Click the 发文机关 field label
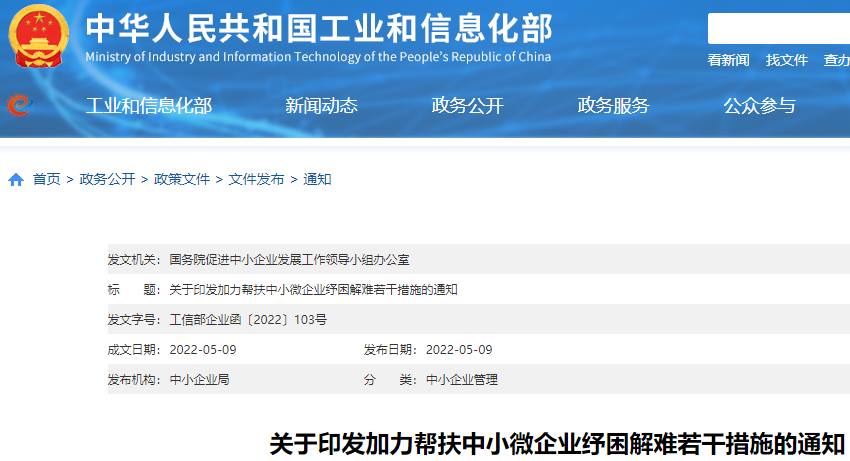Image resolution: width=850 pixels, height=461 pixels. point(134,260)
